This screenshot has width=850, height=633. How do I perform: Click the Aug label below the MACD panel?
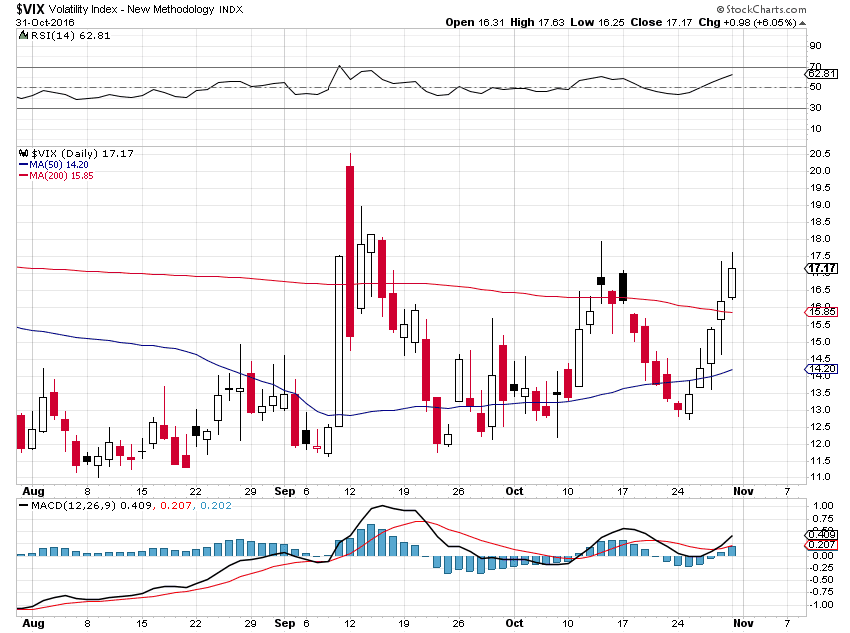coord(33,623)
